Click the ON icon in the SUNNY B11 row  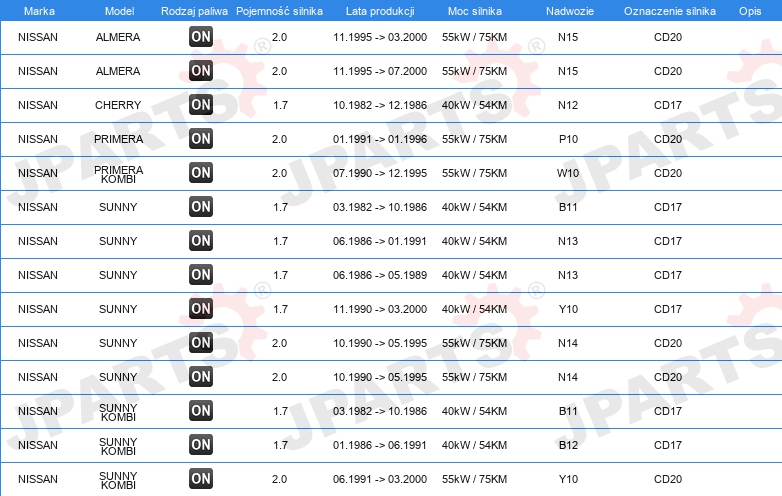(200, 206)
